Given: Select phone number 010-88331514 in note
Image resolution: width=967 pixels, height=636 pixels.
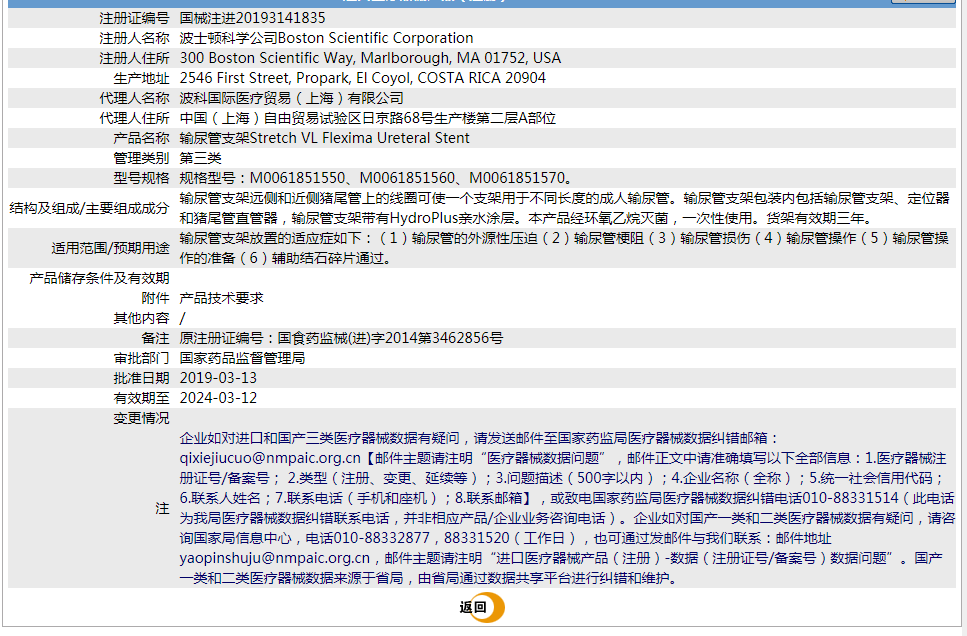Looking at the screenshot, I should (851, 498).
